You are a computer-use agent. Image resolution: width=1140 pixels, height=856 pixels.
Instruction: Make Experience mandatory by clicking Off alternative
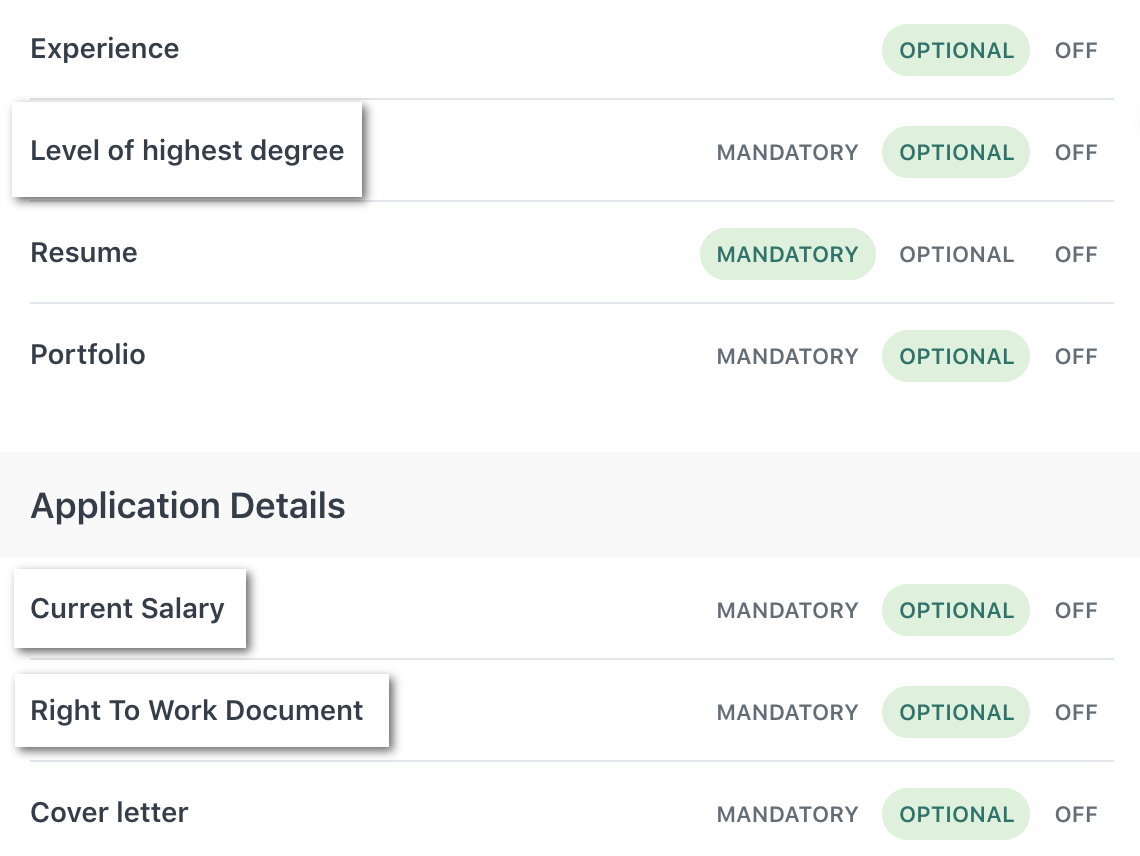[790, 50]
